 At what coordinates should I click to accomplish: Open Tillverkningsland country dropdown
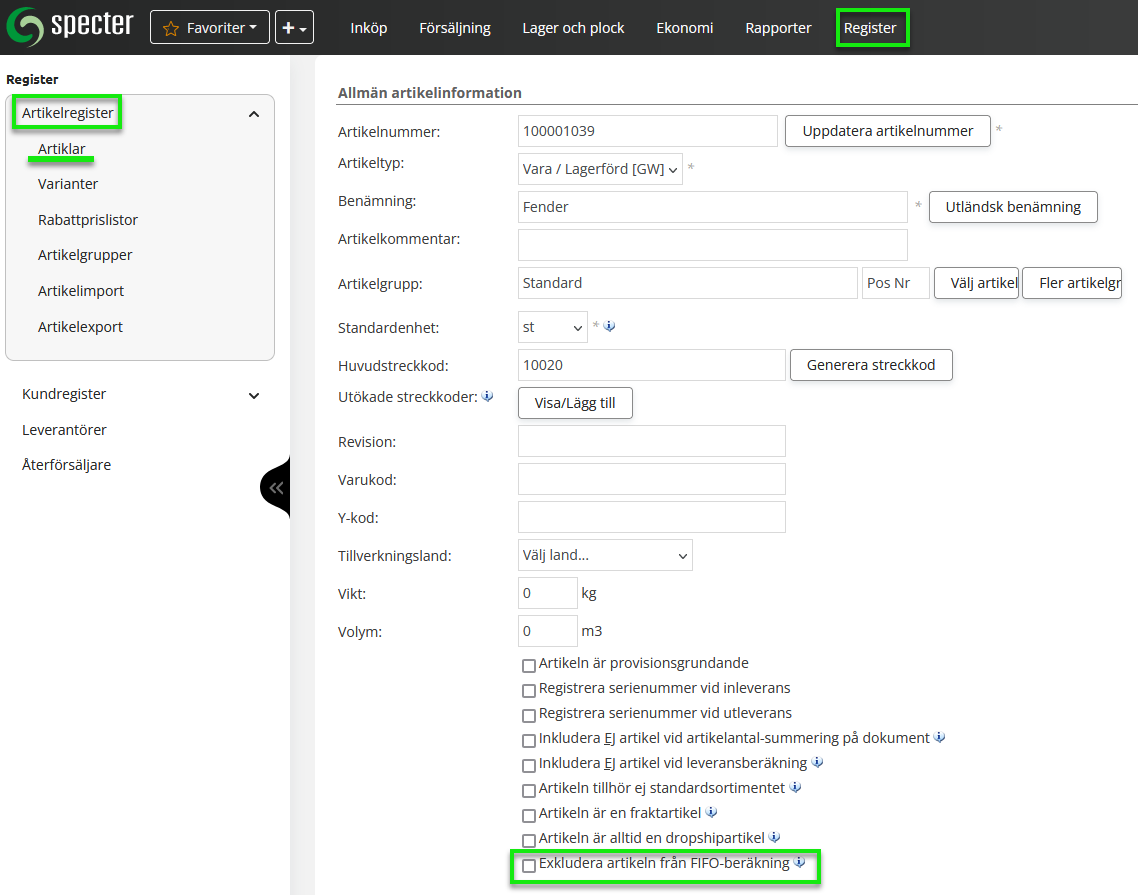pyautogui.click(x=605, y=555)
